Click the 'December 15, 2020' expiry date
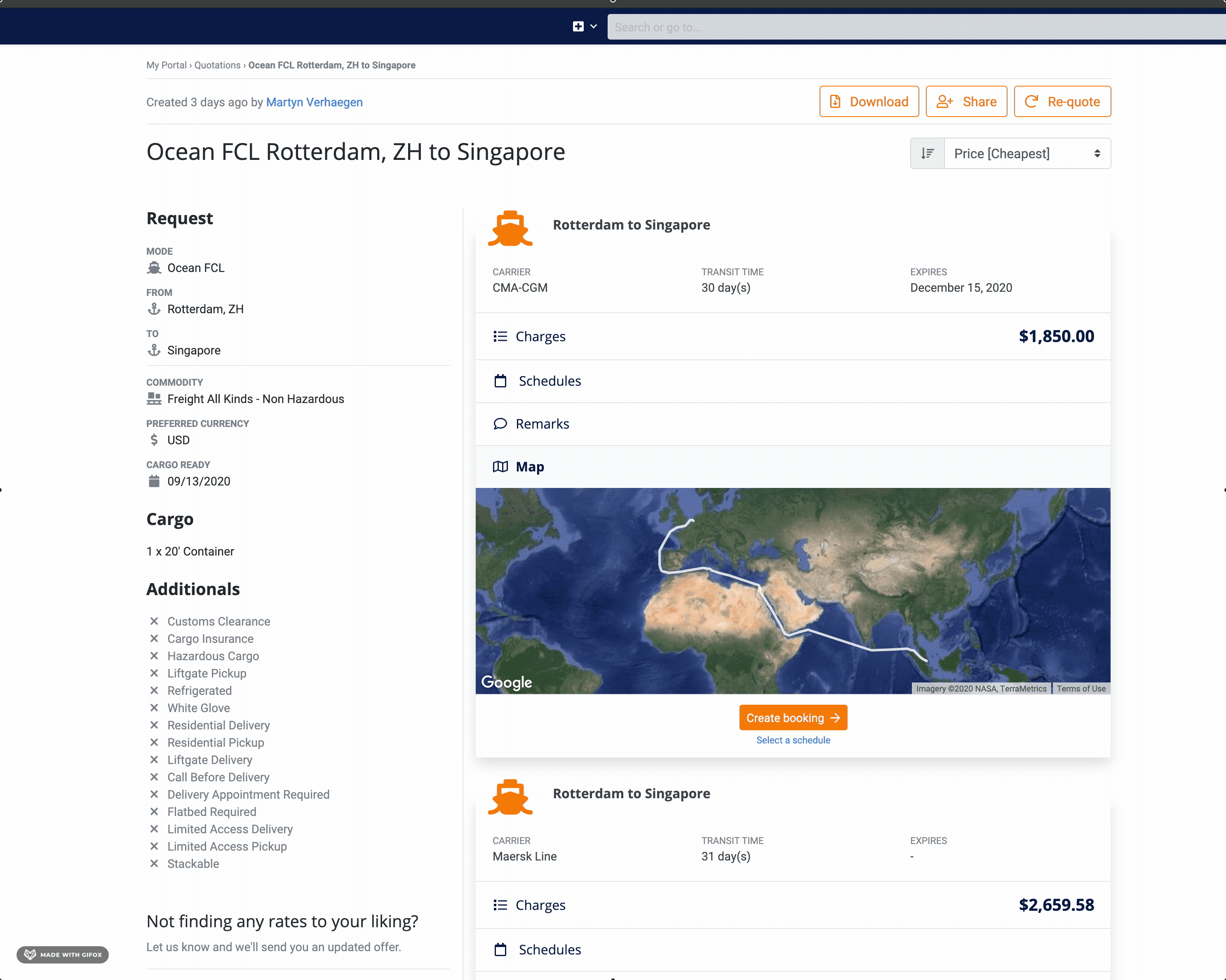1226x980 pixels. (961, 288)
